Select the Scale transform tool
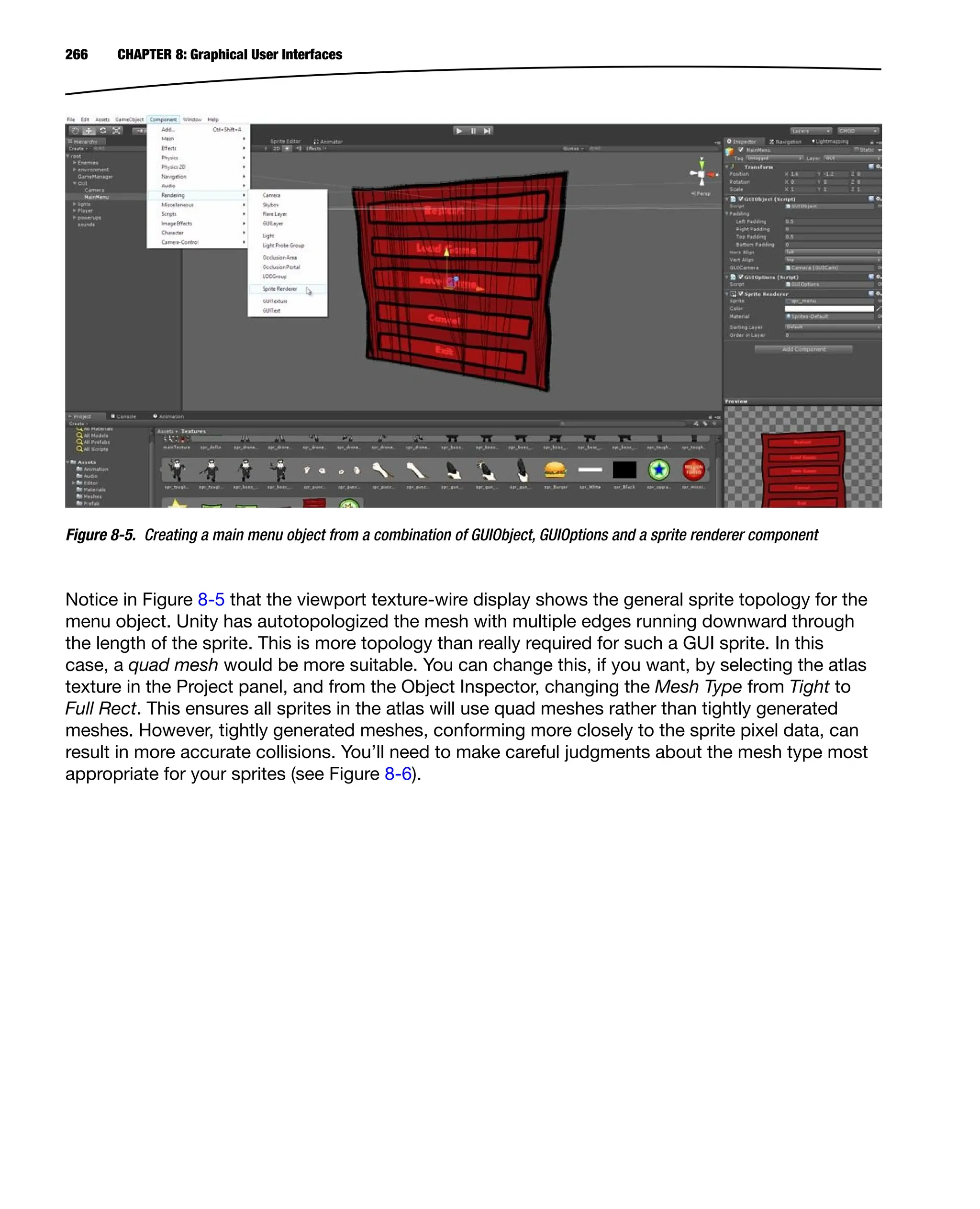This screenshot has width=980, height=1209. [x=116, y=131]
